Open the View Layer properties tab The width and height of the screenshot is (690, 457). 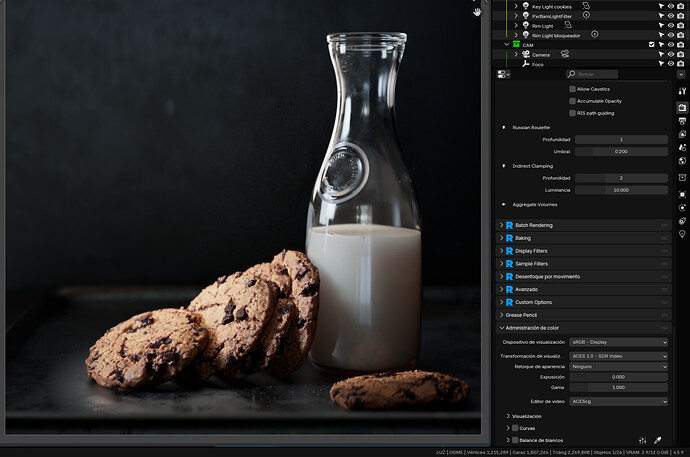click(682, 134)
